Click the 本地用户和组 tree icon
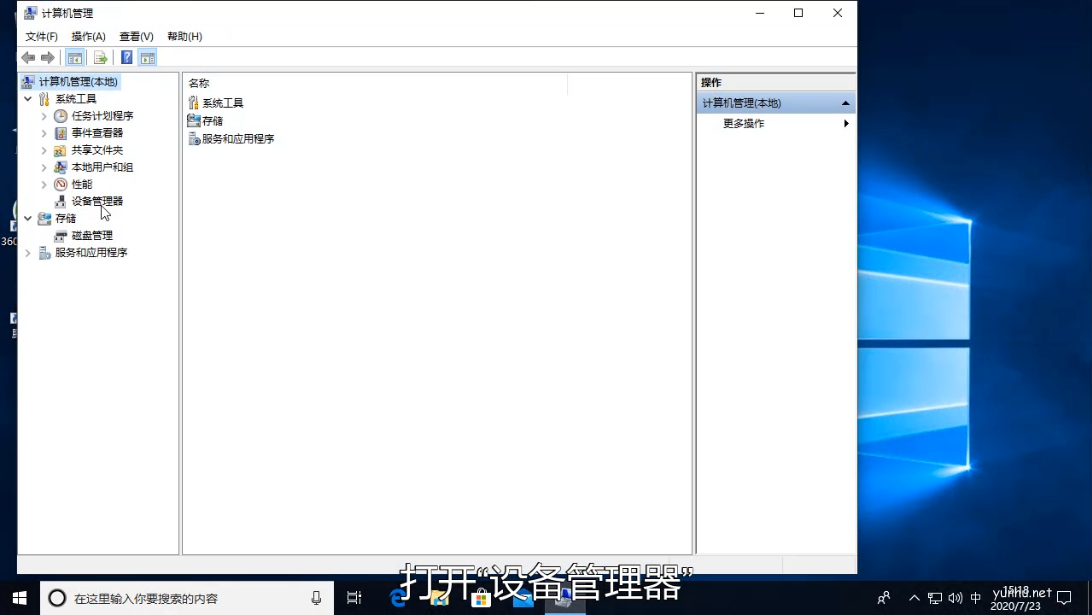This screenshot has height=615, width=1092. [x=61, y=167]
